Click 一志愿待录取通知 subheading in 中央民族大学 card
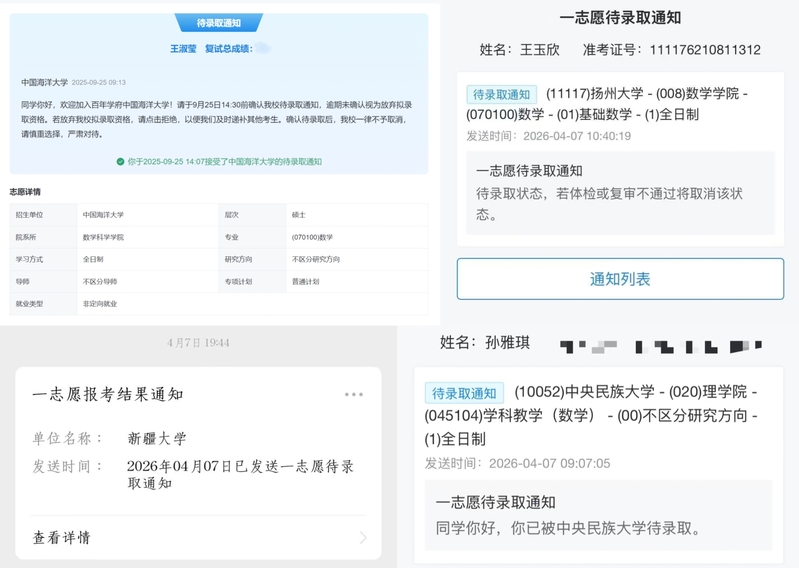Screen dimensions: 799x568 point(495,502)
